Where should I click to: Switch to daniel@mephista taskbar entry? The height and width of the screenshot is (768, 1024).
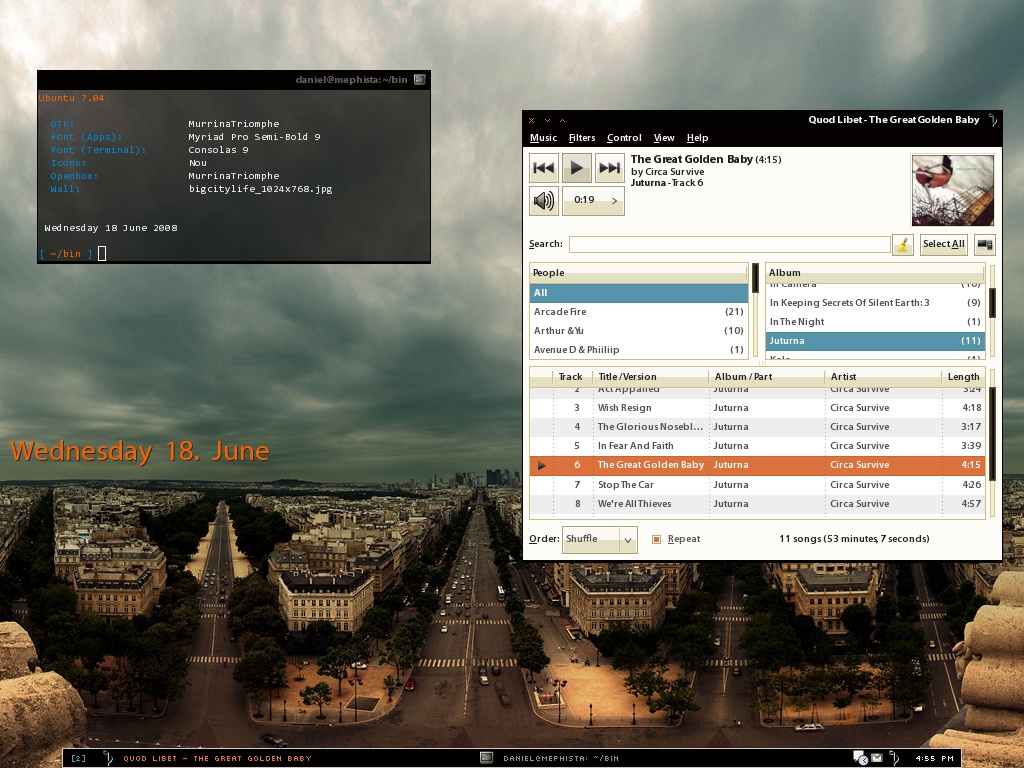(x=561, y=758)
